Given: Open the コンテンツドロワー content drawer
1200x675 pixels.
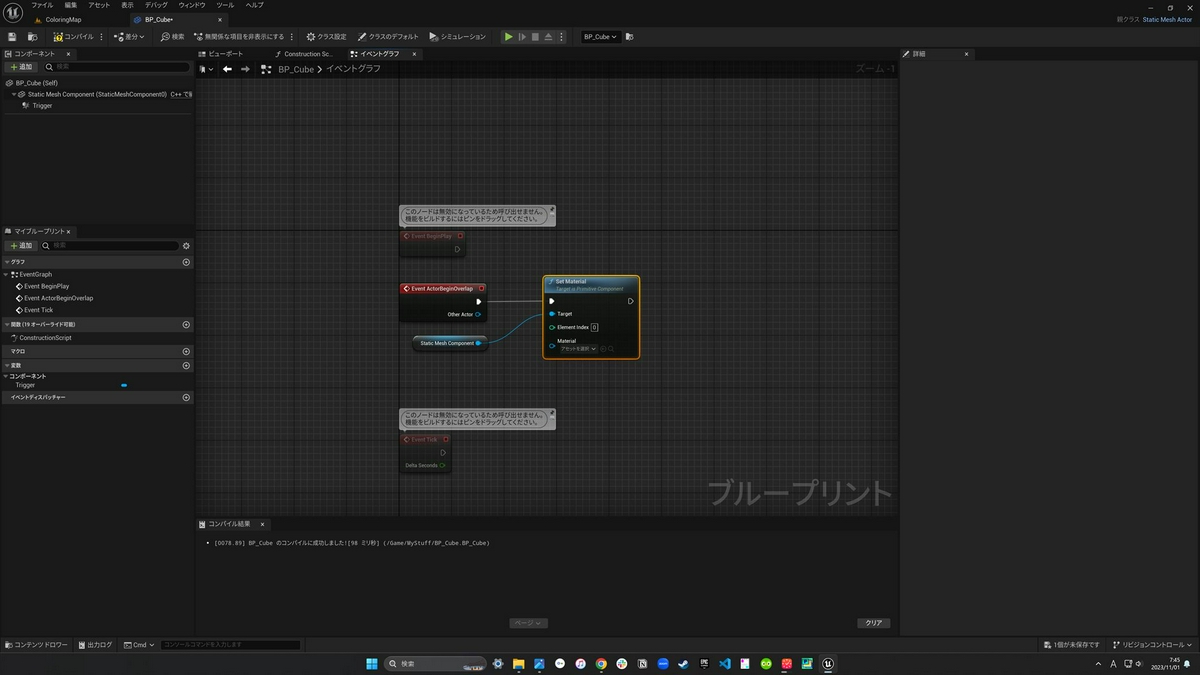Looking at the screenshot, I should point(37,645).
